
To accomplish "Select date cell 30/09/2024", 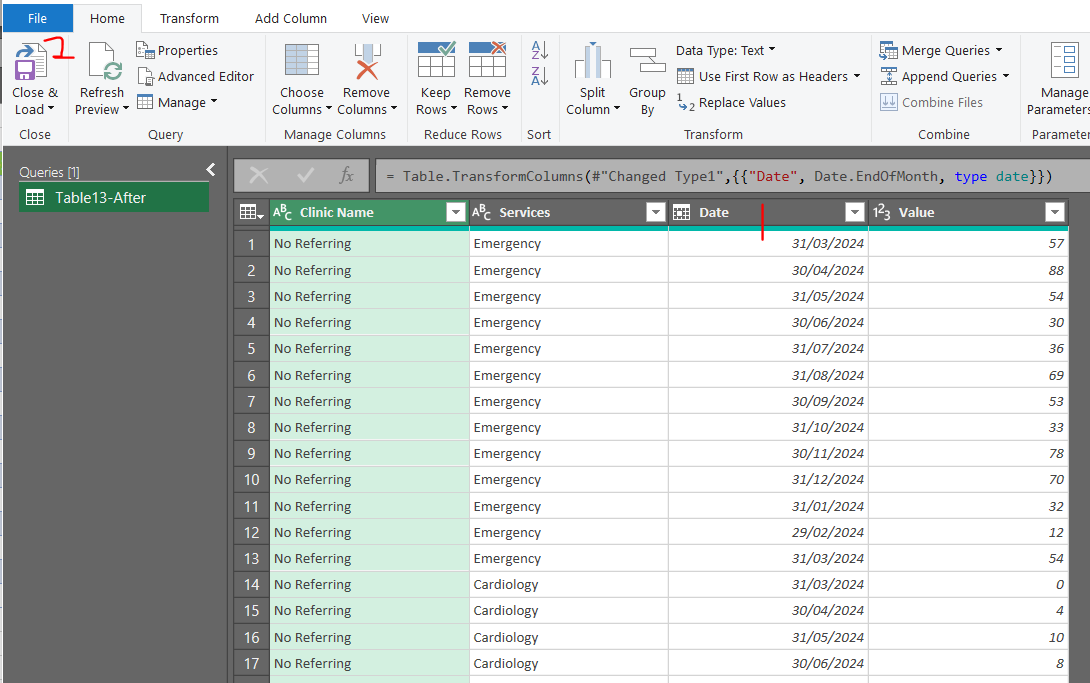I will click(x=768, y=401).
